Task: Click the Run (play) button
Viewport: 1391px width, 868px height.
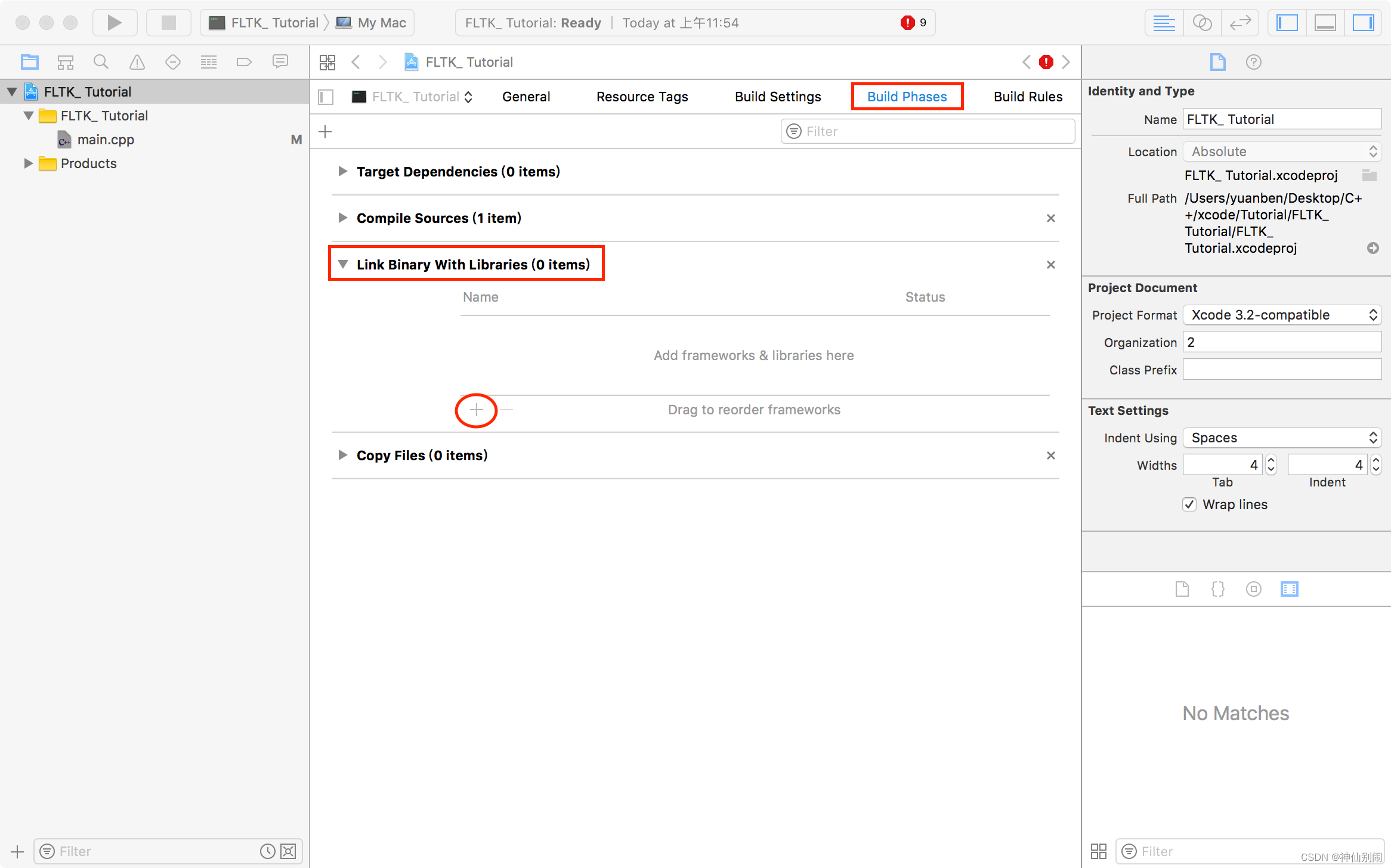Action: [115, 23]
